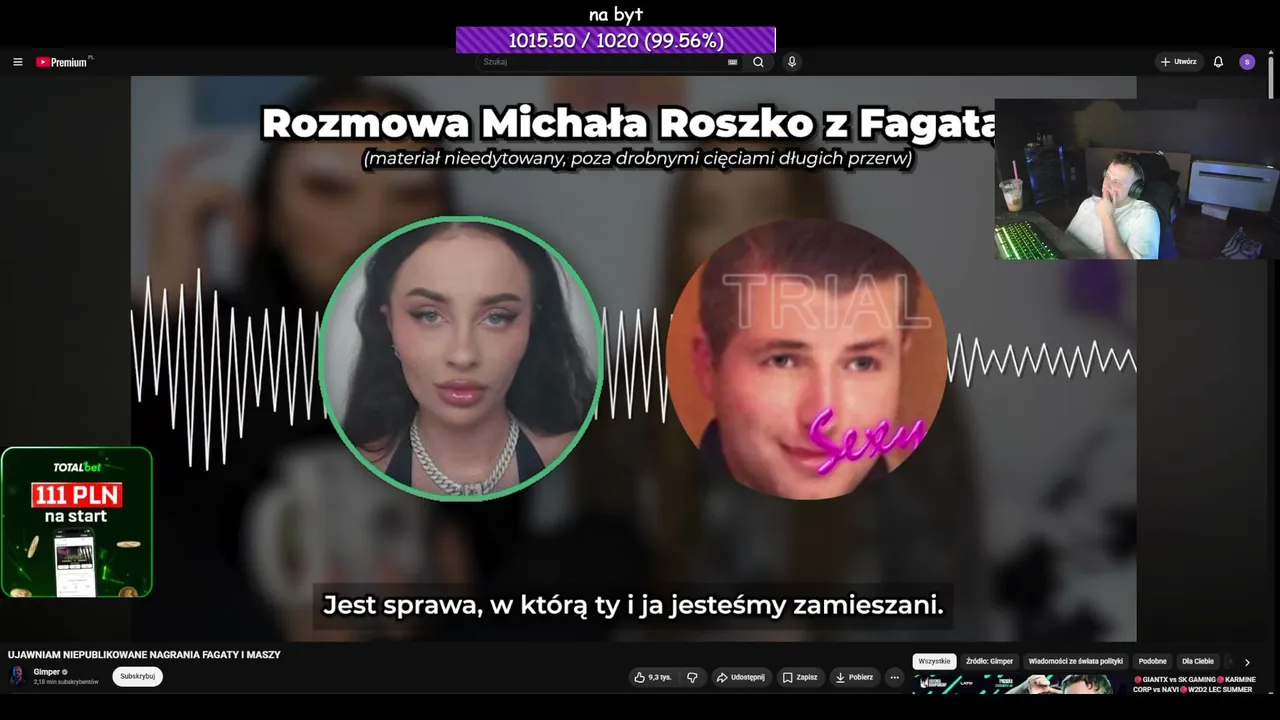Select the Wiadomości ze świata polityki chip
This screenshot has height=720, width=1280.
[1076, 661]
